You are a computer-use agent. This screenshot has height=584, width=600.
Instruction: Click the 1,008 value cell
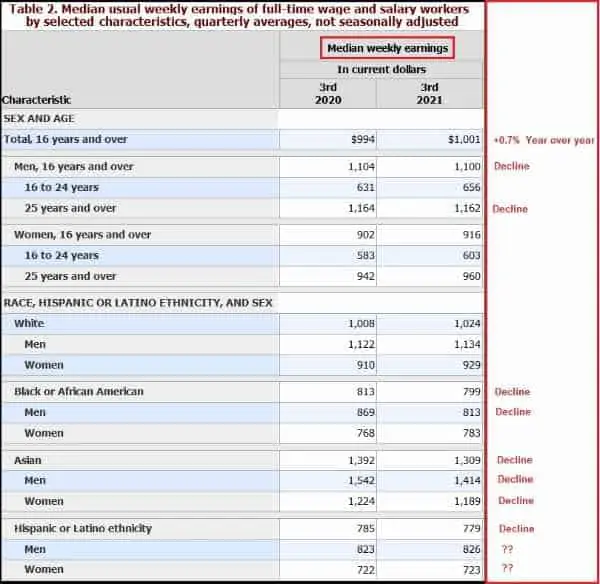coord(328,324)
